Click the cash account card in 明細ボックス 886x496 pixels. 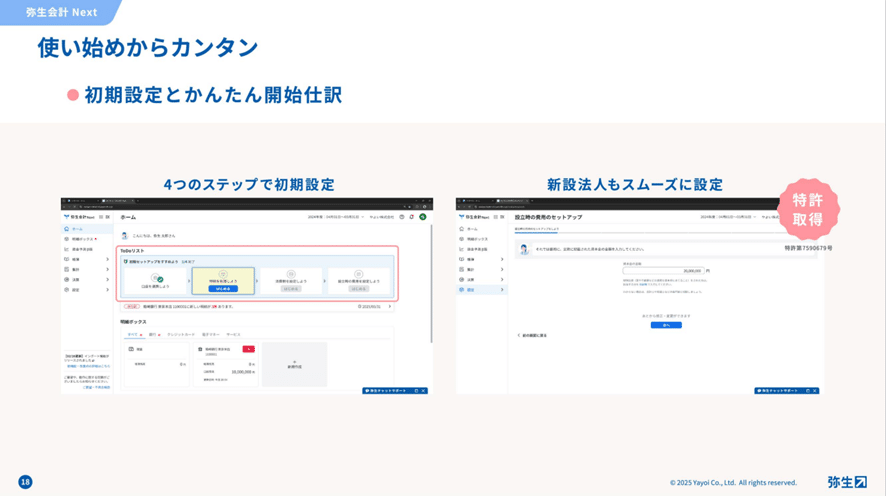157,364
